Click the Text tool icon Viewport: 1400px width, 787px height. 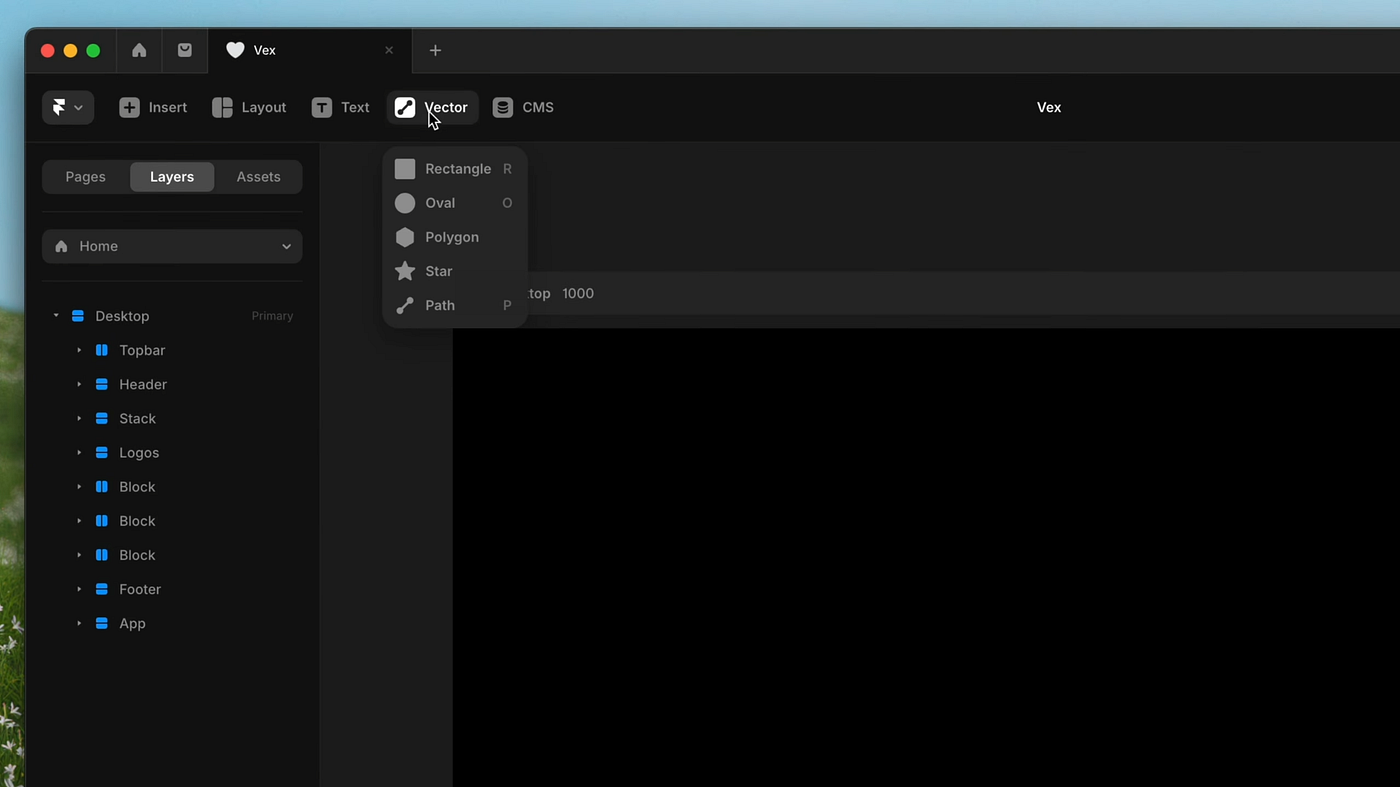321,107
